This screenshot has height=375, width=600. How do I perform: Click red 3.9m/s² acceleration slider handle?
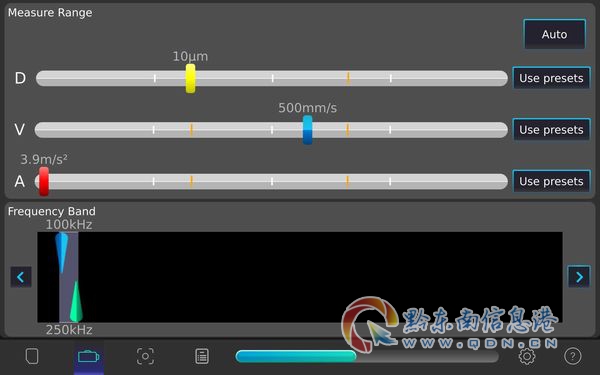[44, 181]
